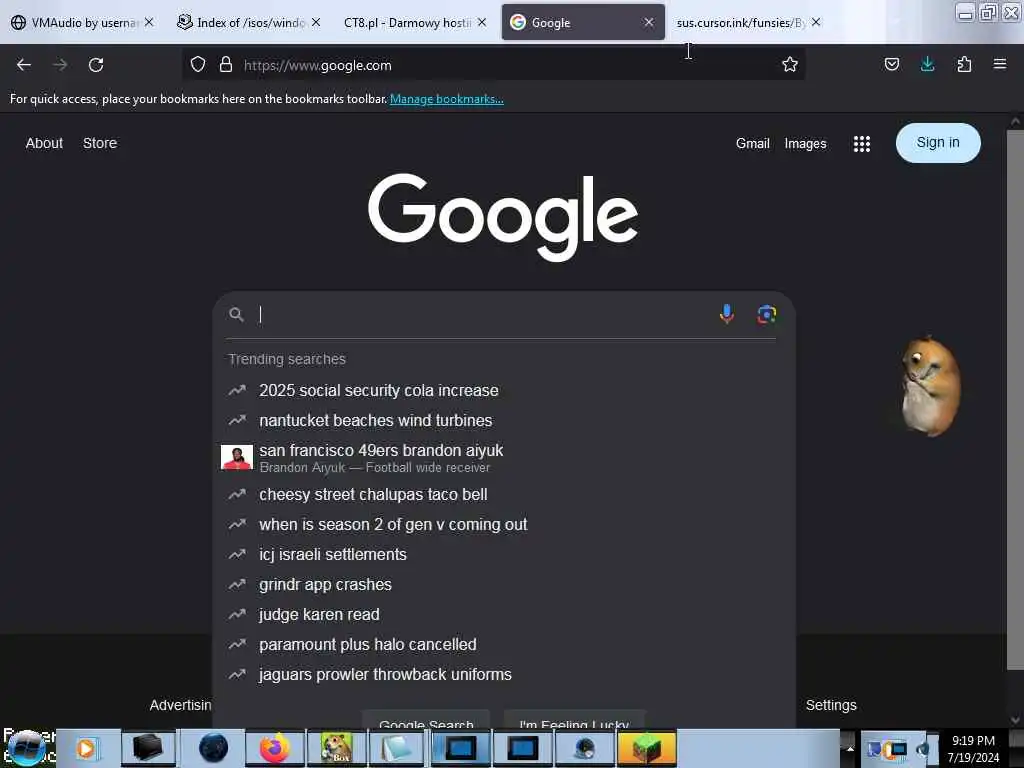Show downloads via the download arrow
This screenshot has width=1024, height=768.
point(927,65)
